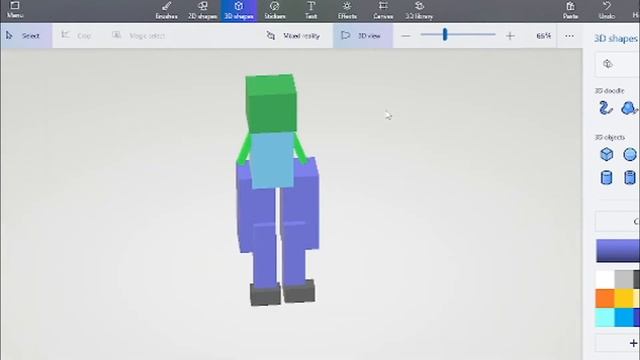640x360 pixels.
Task: Click the light blue torso of the model
Action: coord(272,160)
